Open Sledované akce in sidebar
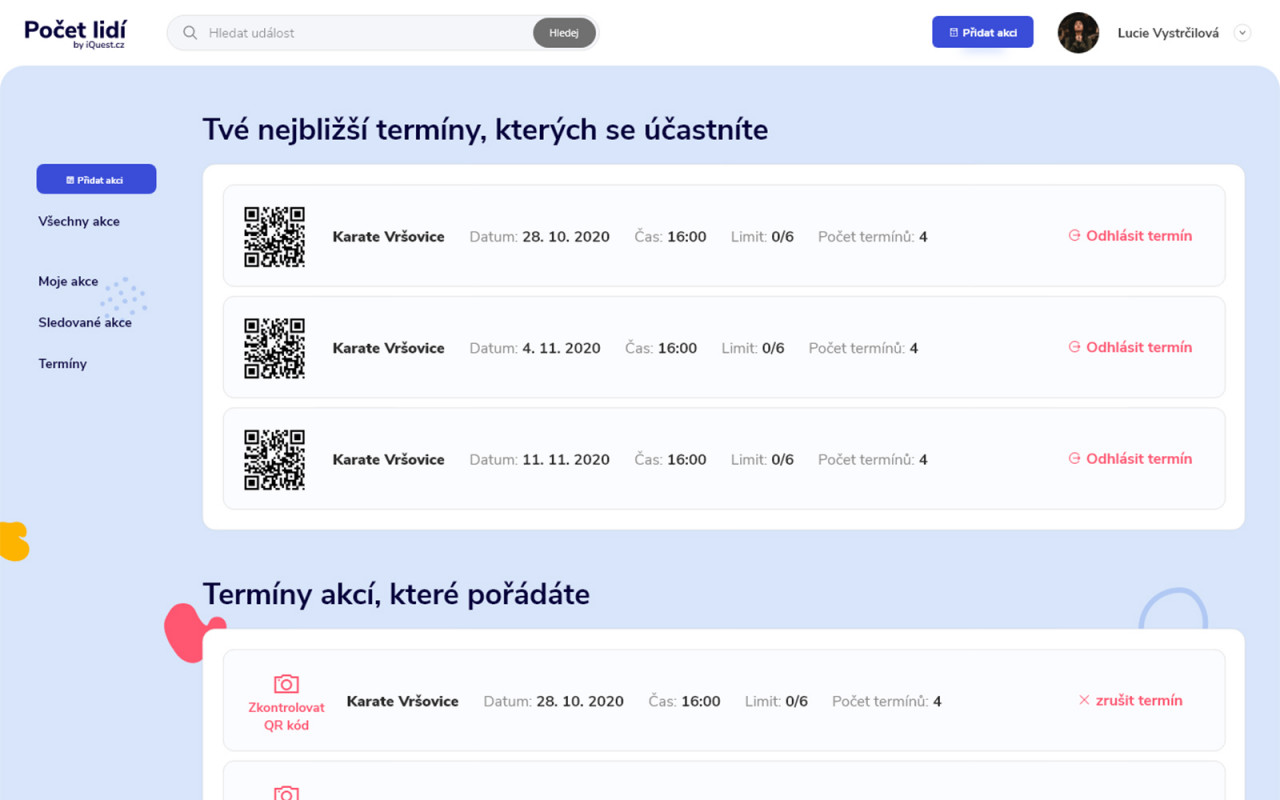The width and height of the screenshot is (1280, 800). (x=85, y=322)
